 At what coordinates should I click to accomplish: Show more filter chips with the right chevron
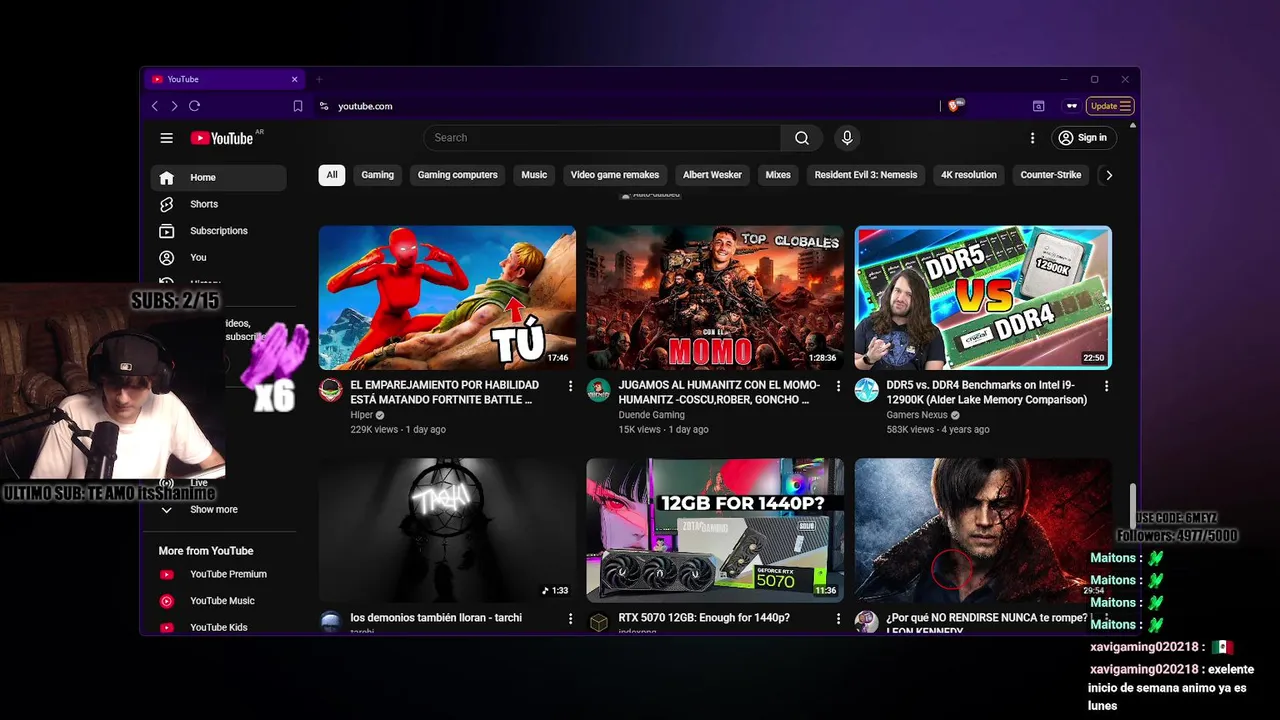pos(1108,175)
